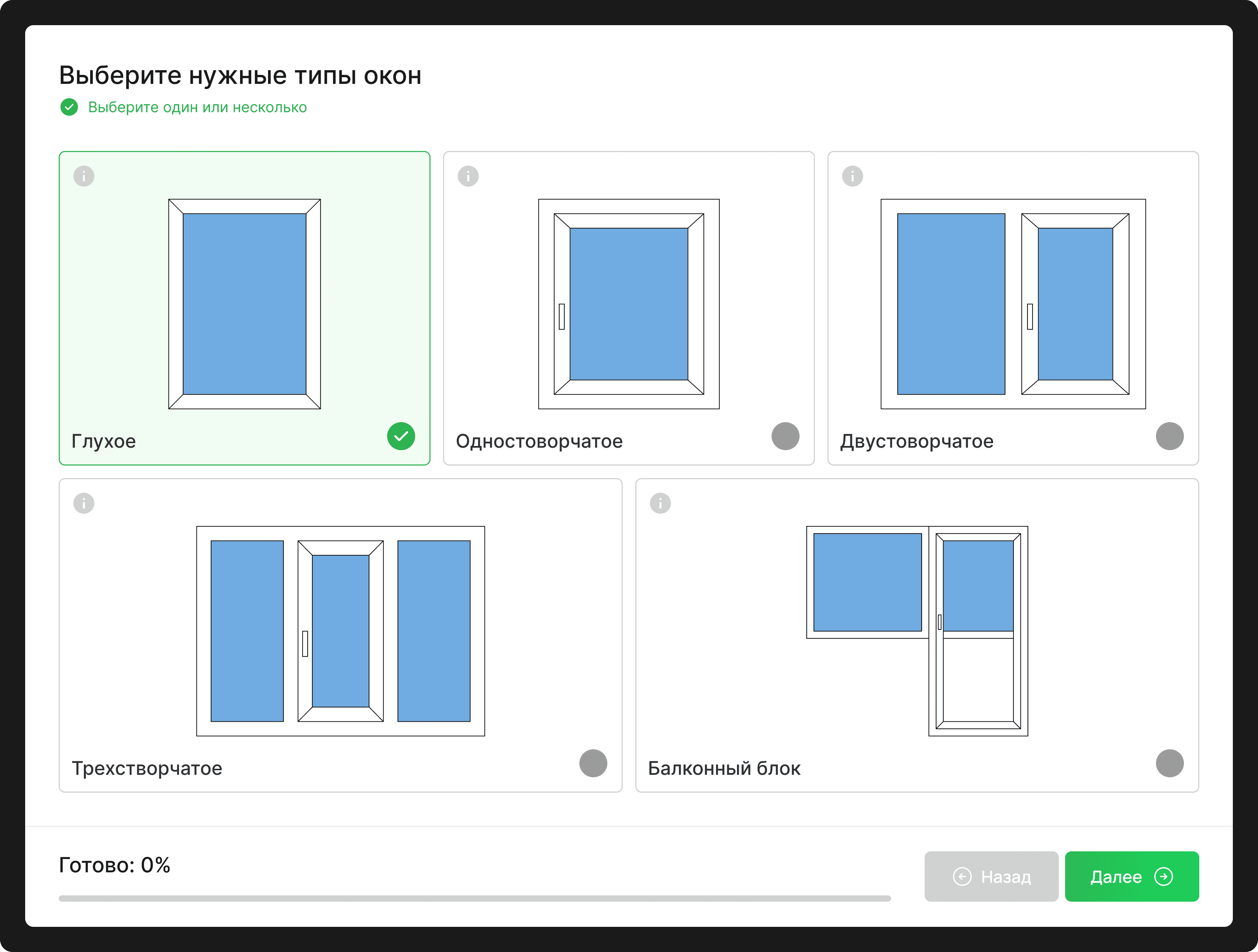Click arrow icon inside Далее button
The image size is (1258, 952).
(1163, 877)
